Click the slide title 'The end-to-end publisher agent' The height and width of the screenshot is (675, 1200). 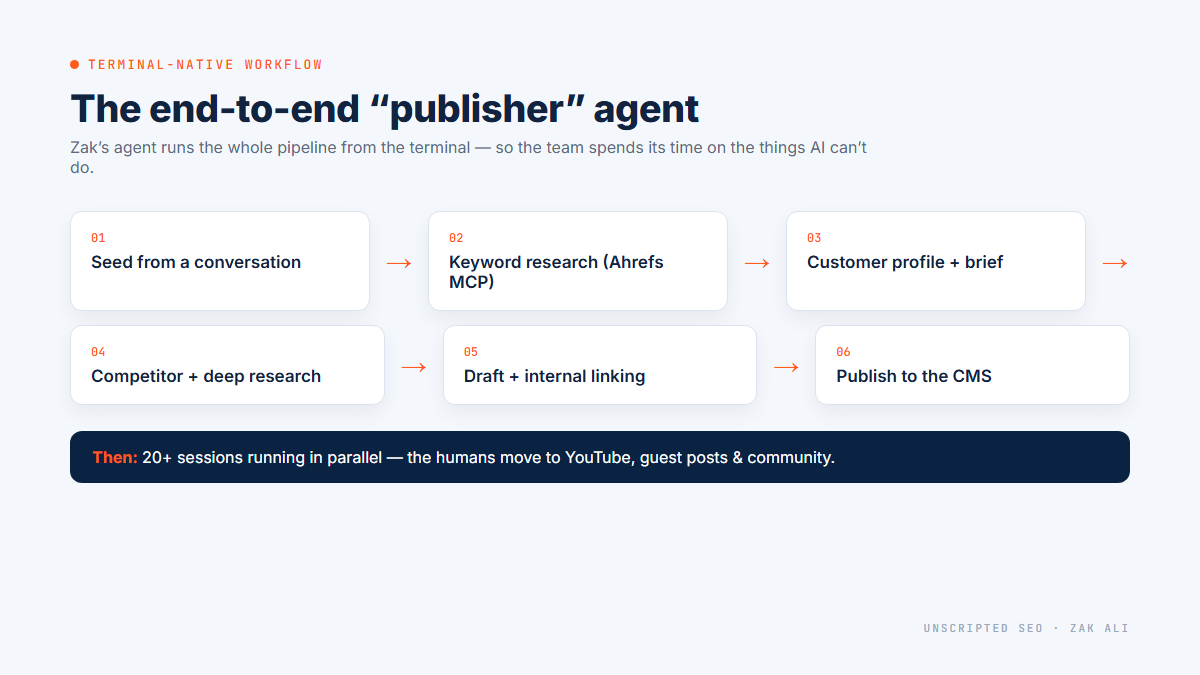pyautogui.click(x=385, y=108)
